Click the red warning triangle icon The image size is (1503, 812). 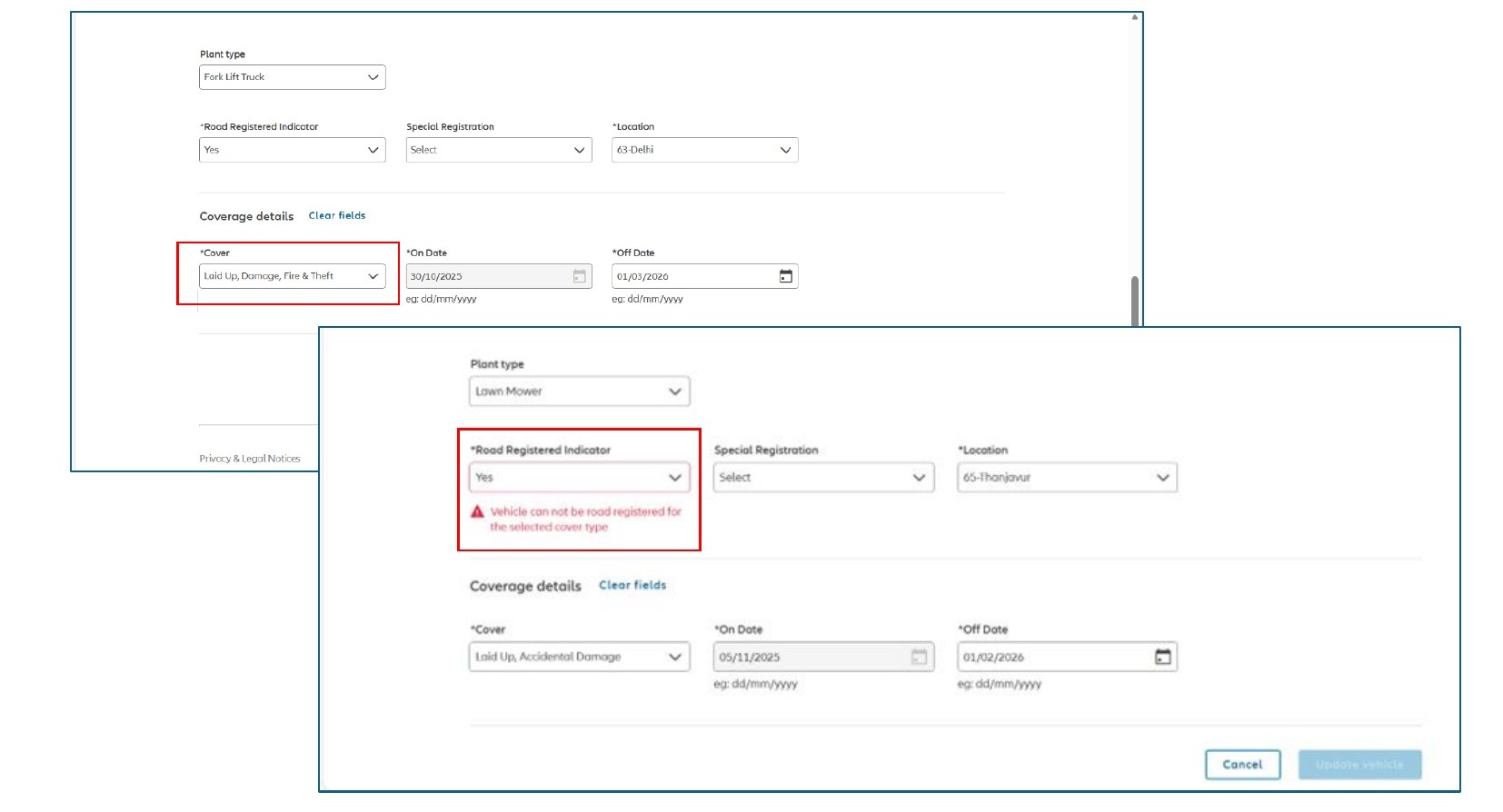tap(477, 512)
